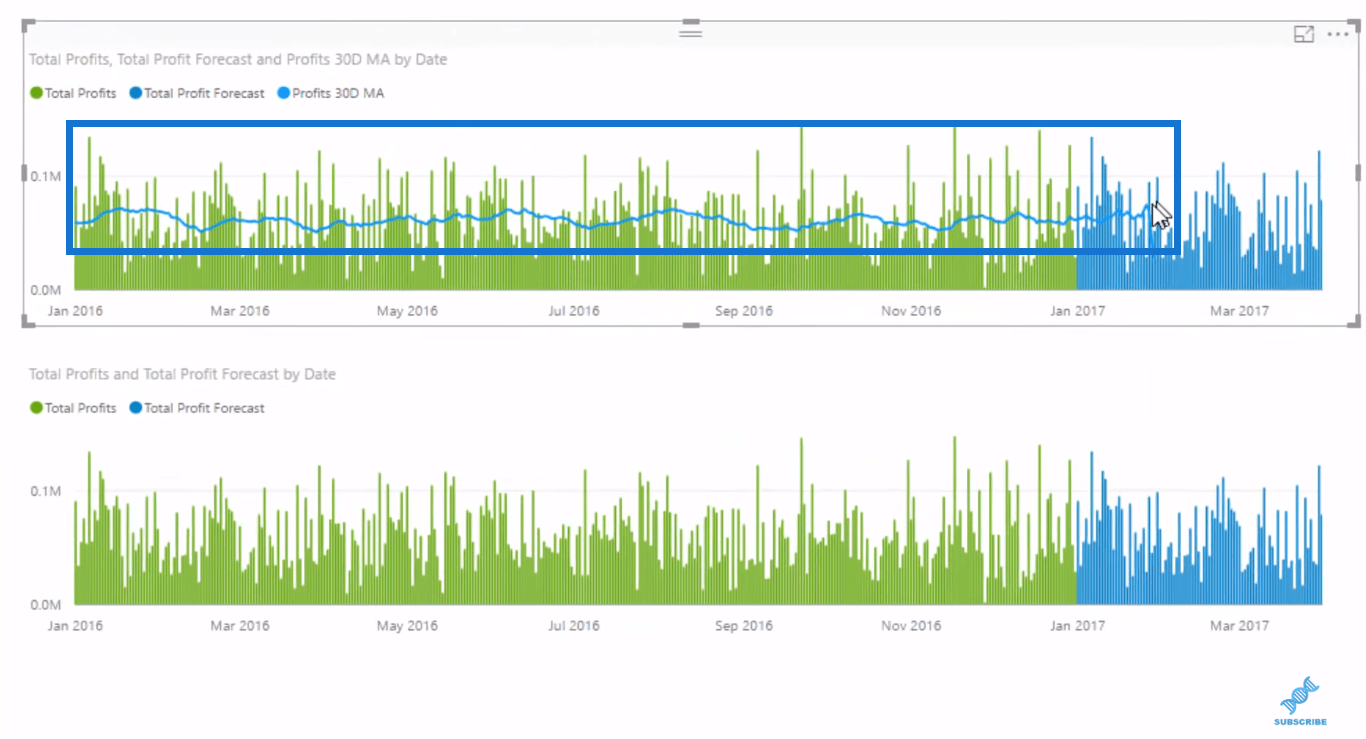Viewport: 1366px width, 739px height.
Task: Click the Sep 2016 axis label in top chart
Action: tap(743, 311)
